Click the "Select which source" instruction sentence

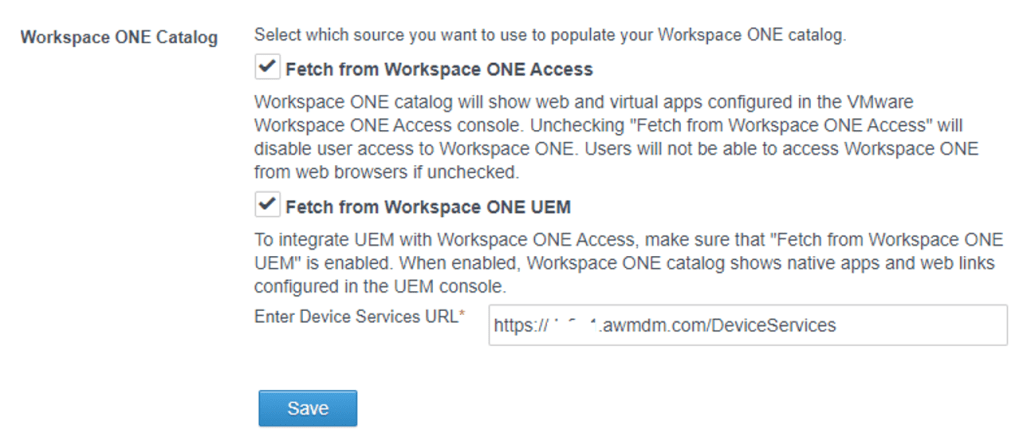pos(550,37)
